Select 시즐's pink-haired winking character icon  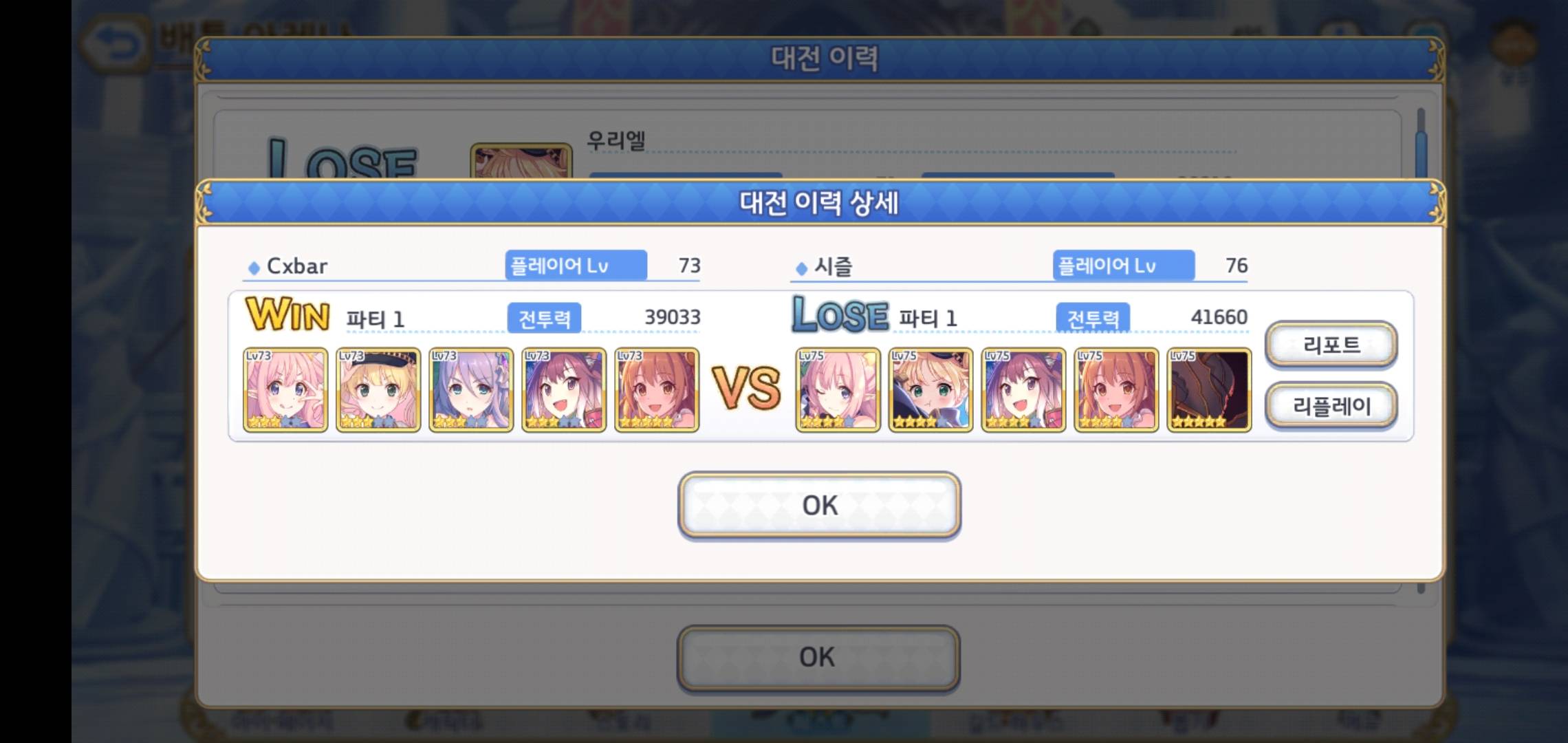(x=838, y=389)
